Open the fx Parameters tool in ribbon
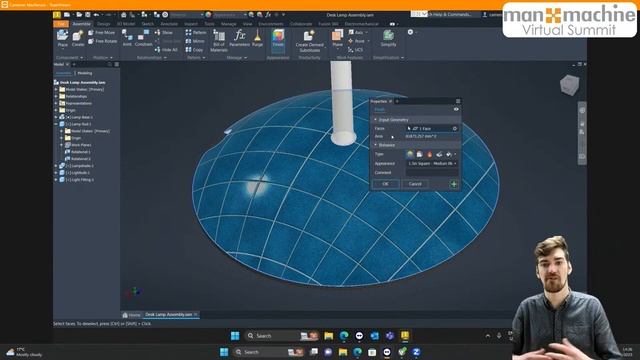The image size is (640, 360). coord(240,38)
